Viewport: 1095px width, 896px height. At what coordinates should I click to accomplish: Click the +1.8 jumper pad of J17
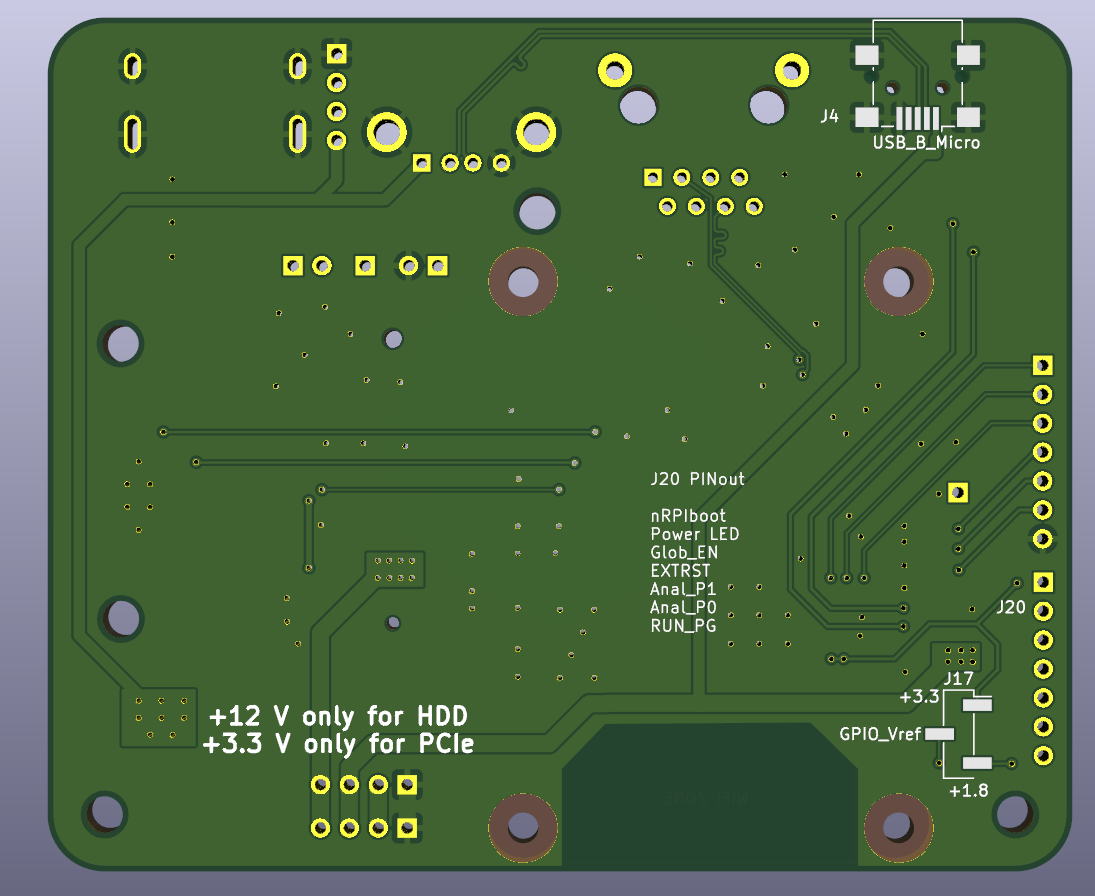tap(977, 763)
